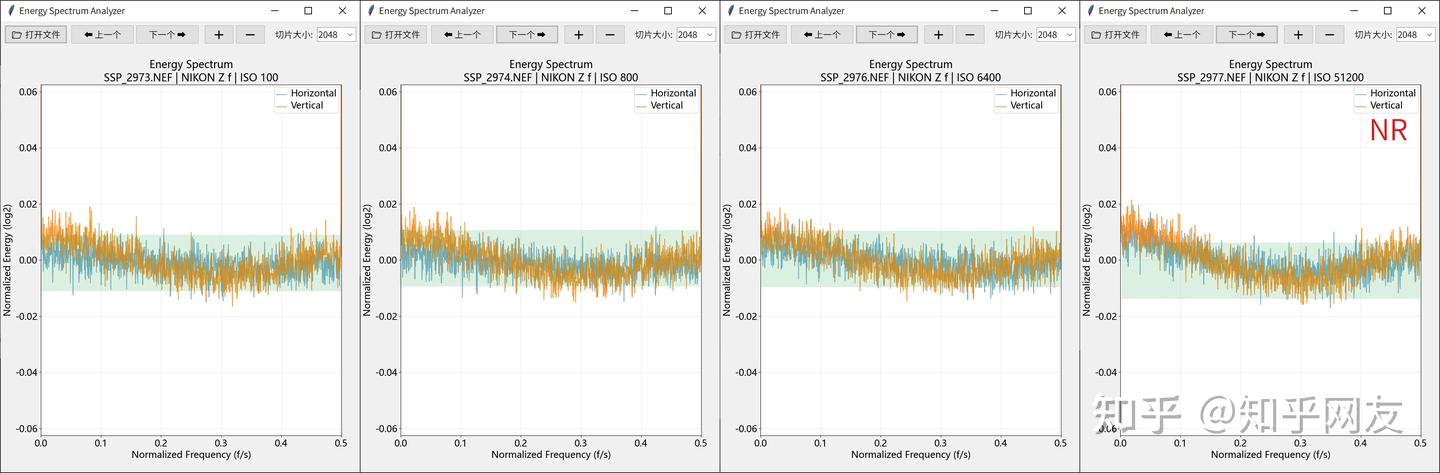
Task: Click Normalized Frequency (f/s) label in ISO 100 plot
Action: (x=190, y=455)
